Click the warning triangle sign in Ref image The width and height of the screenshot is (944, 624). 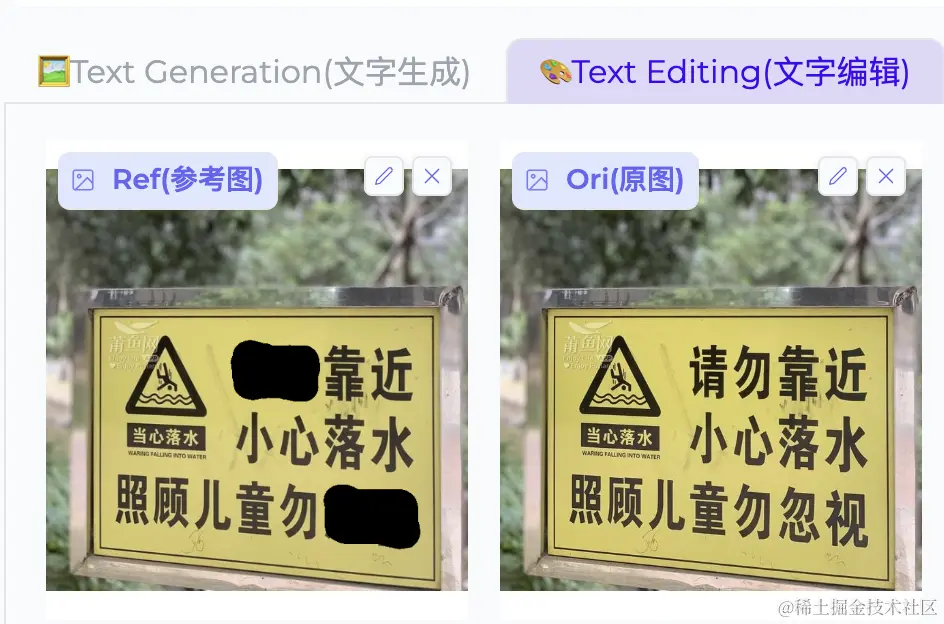tap(166, 377)
